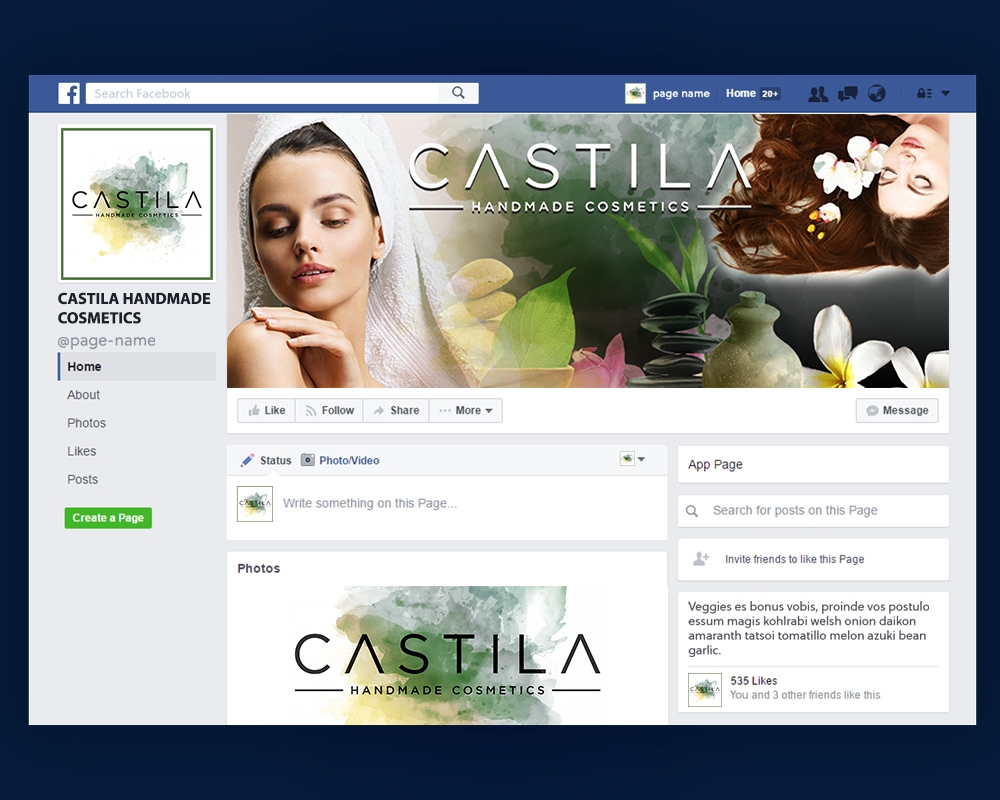Open the More dropdown menu
The image size is (1000, 800).
(x=465, y=410)
